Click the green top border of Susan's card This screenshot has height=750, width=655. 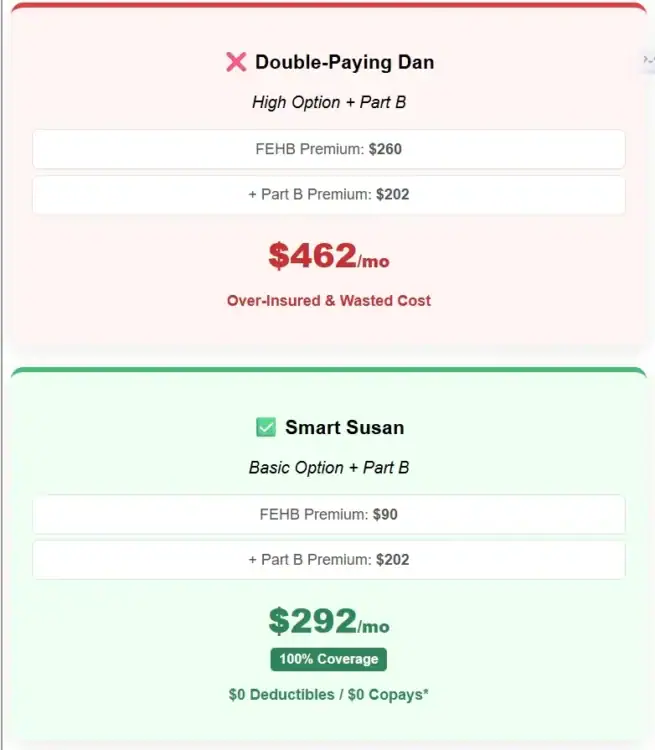pyautogui.click(x=328, y=370)
